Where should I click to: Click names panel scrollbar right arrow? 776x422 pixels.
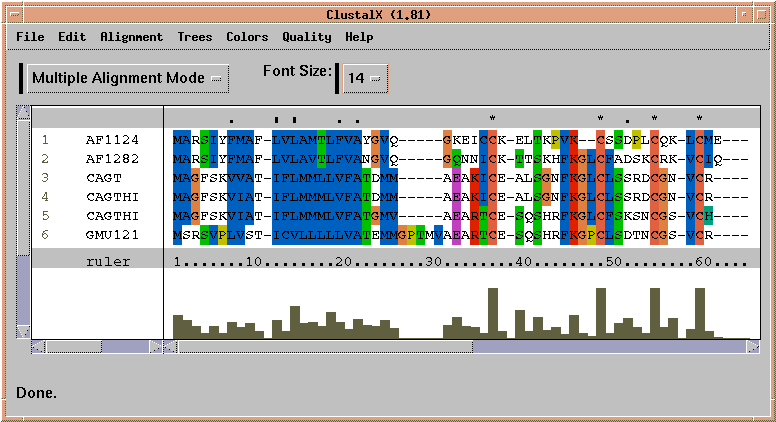[x=155, y=346]
